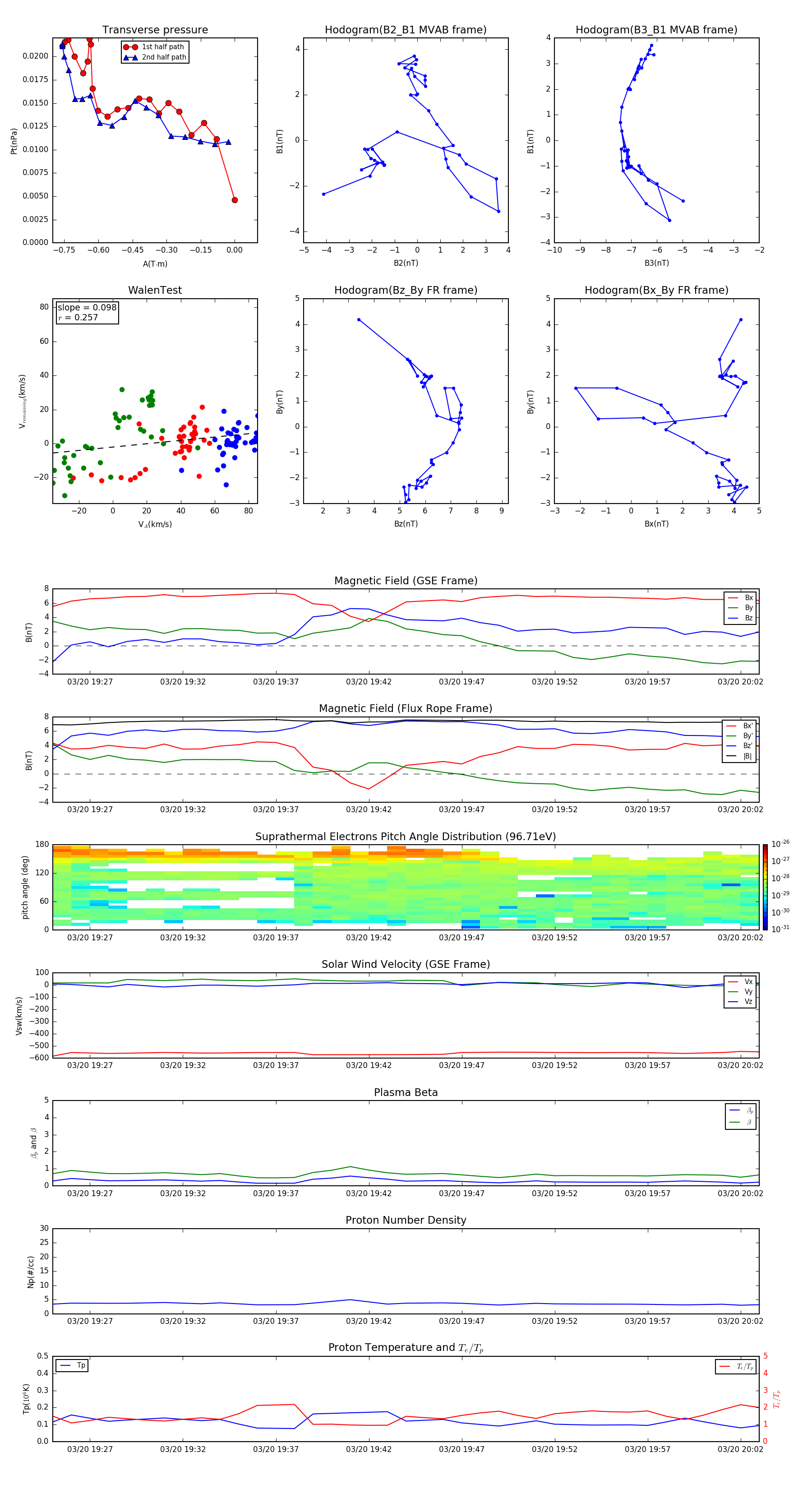Click the Transverse pressure plot title
The width and height of the screenshot is (812, 1489).
(155, 30)
